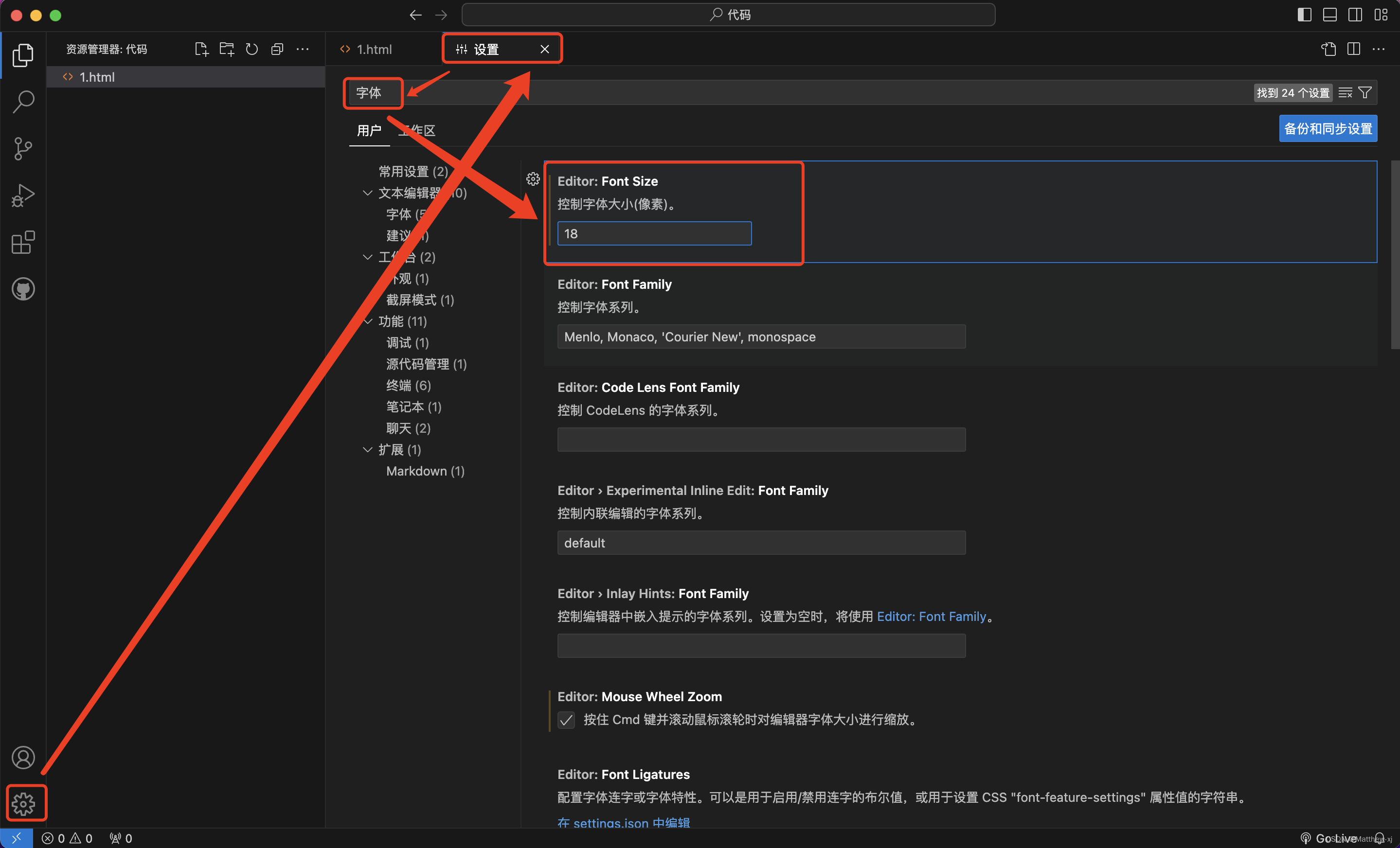Collapse the 扩展 (1) settings group
The width and height of the screenshot is (1400, 848).
(368, 450)
